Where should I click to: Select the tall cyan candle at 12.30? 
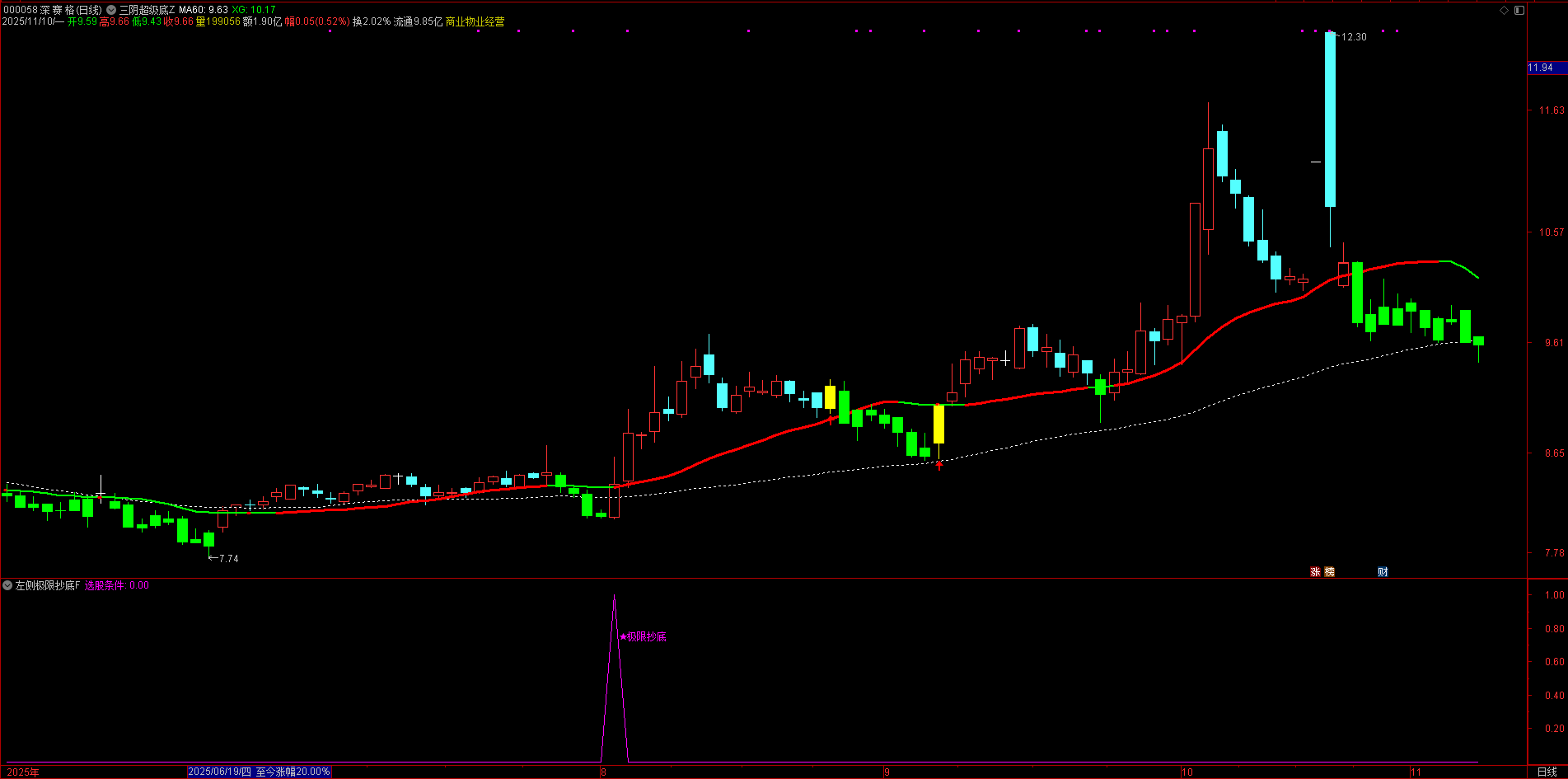(x=1330, y=119)
